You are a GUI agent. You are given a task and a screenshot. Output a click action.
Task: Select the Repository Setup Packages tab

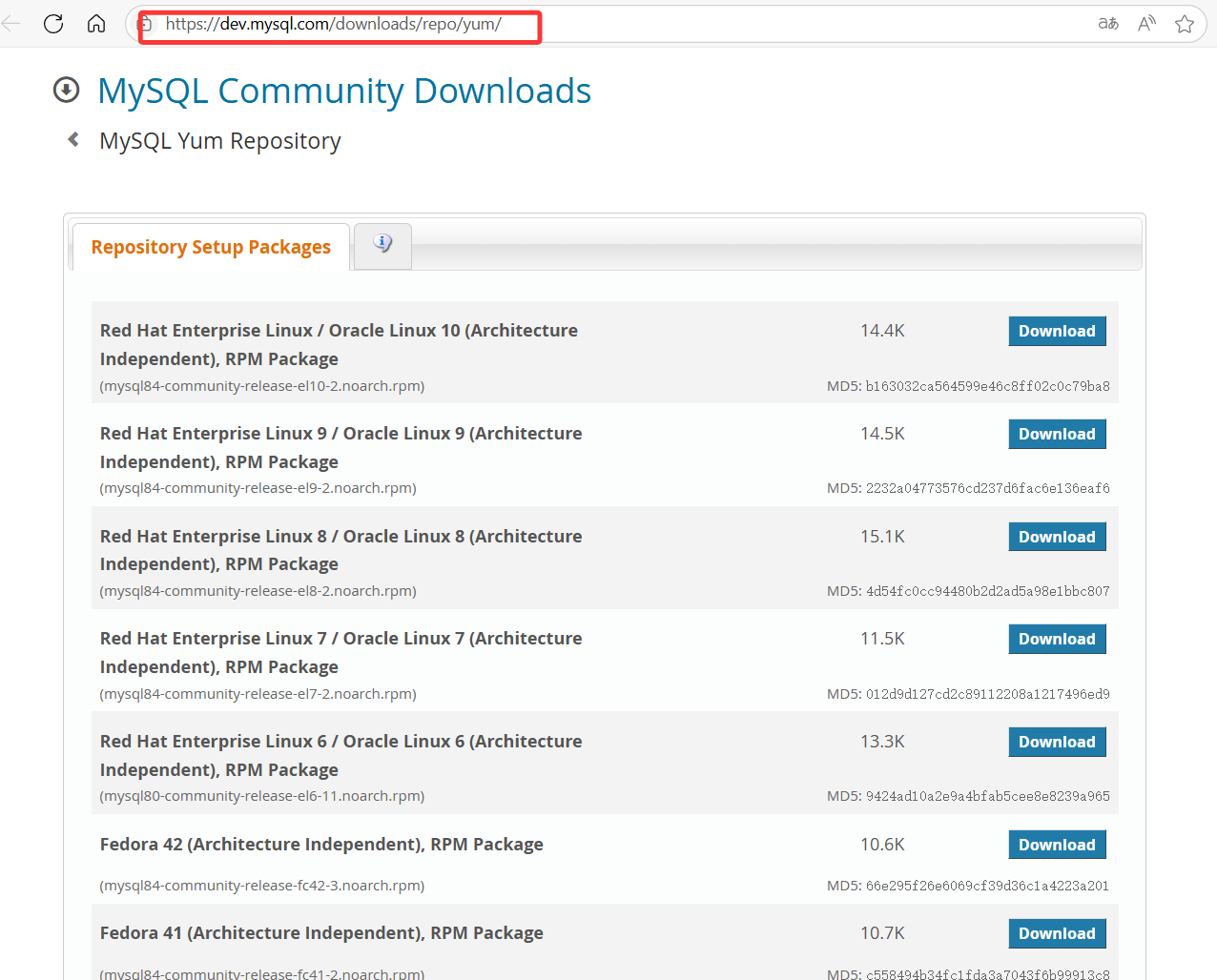pos(211,247)
